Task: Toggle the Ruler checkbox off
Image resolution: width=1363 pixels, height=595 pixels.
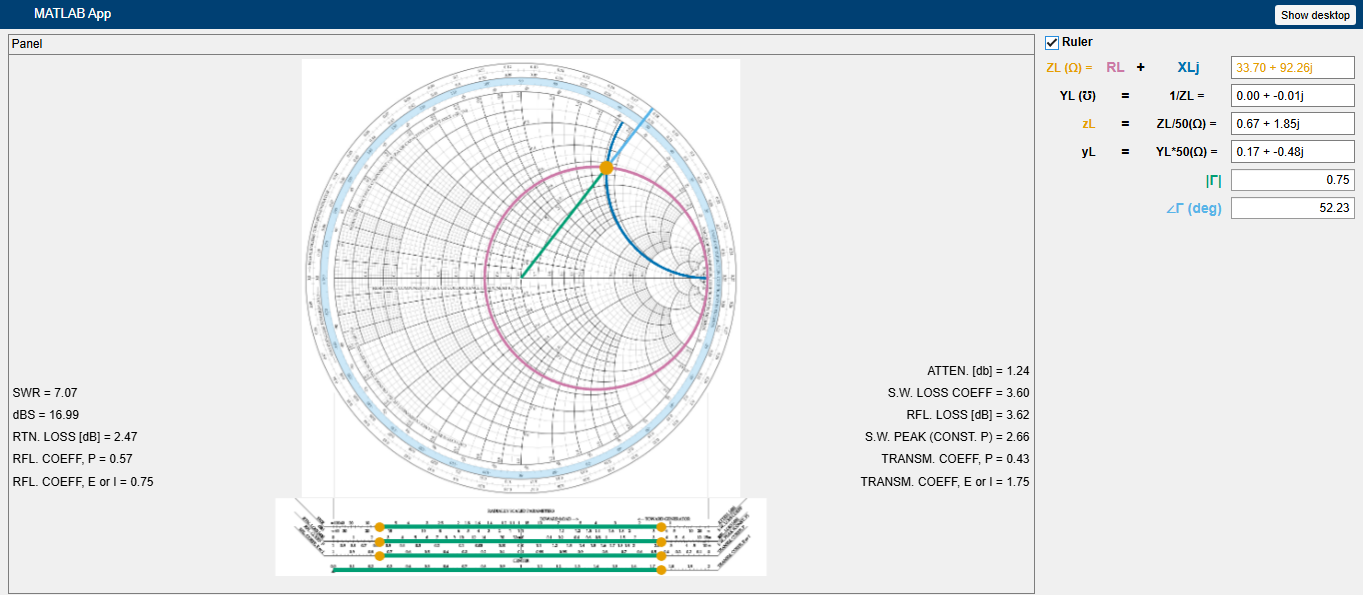Action: (1051, 42)
